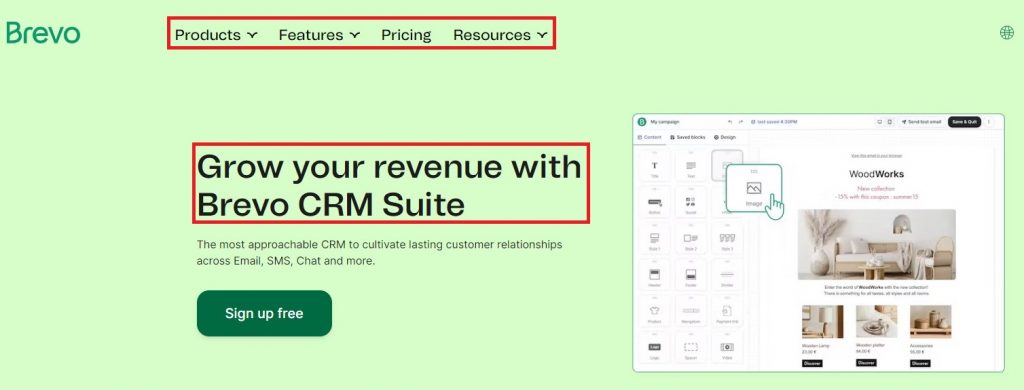Image resolution: width=1024 pixels, height=390 pixels.
Task: Pick the Button block
Action: [x=655, y=203]
